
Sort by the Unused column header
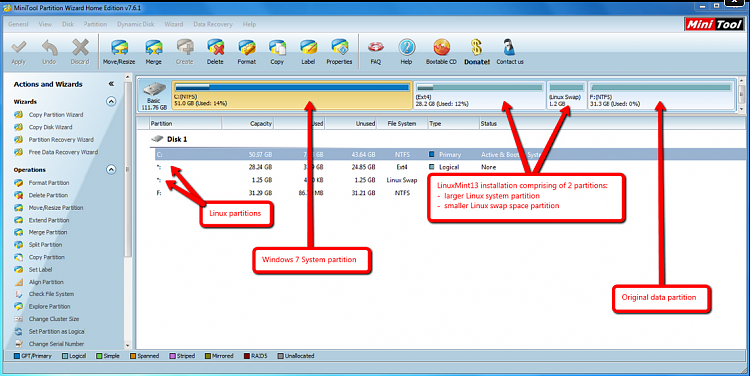point(351,123)
